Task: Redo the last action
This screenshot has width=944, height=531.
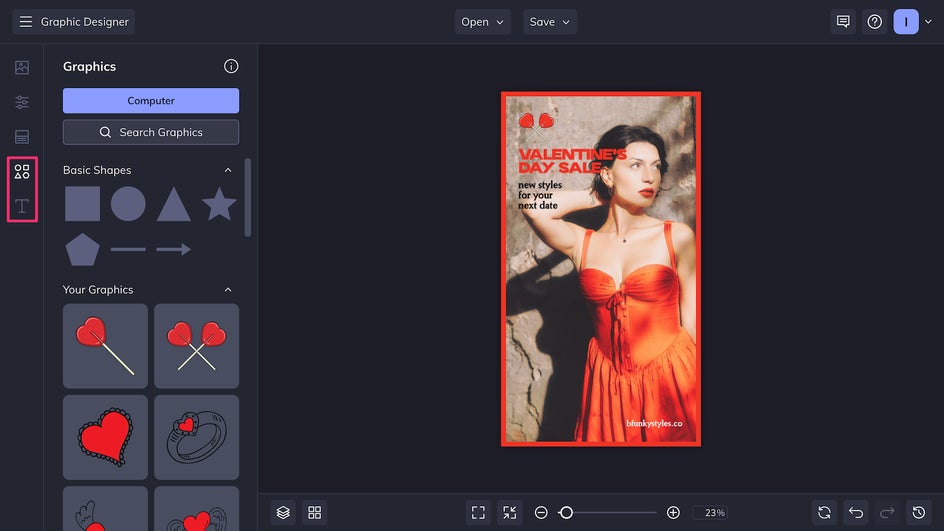Action: 887,512
